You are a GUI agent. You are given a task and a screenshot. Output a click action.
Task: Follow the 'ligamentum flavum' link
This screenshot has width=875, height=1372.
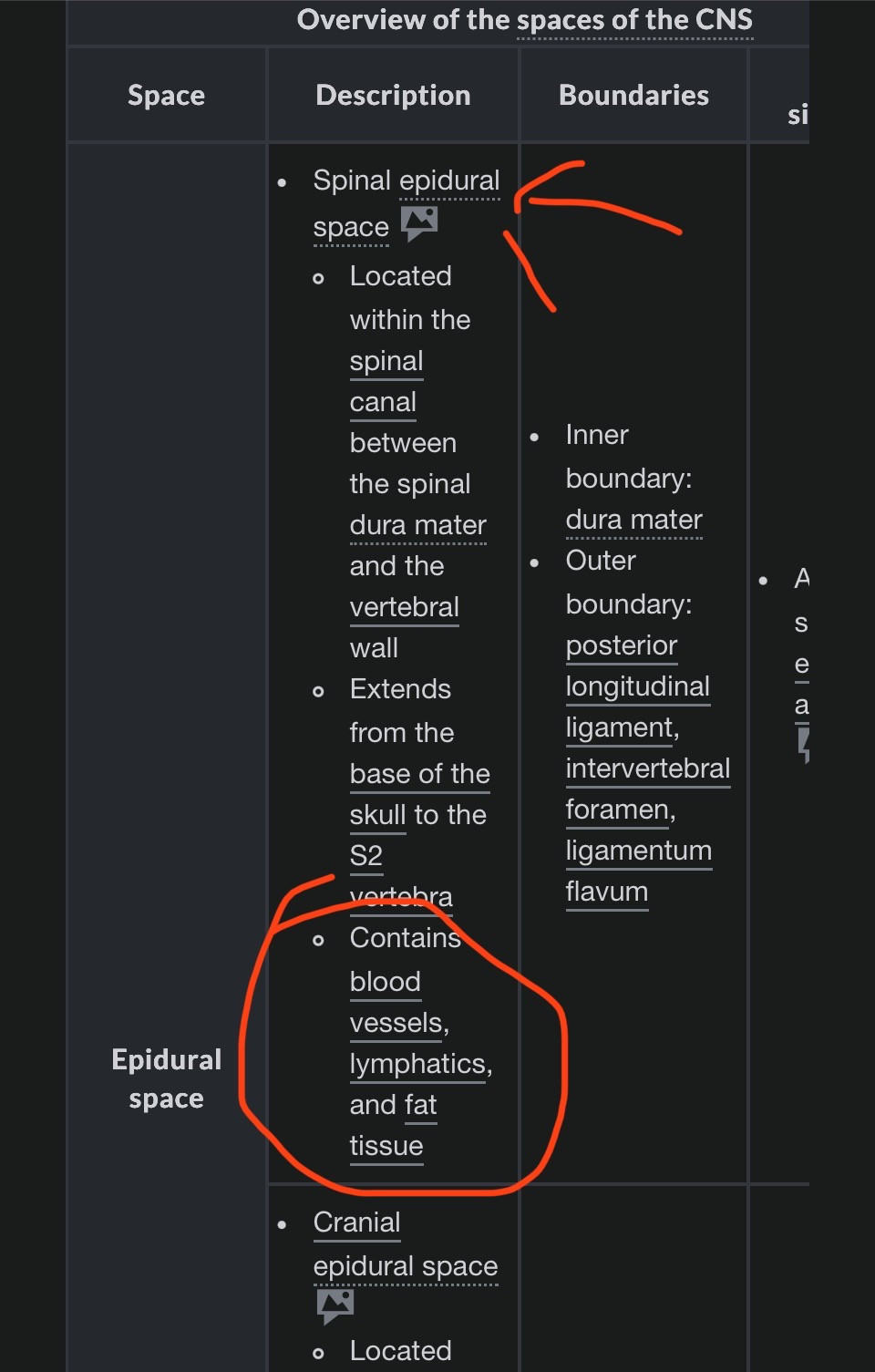[638, 871]
